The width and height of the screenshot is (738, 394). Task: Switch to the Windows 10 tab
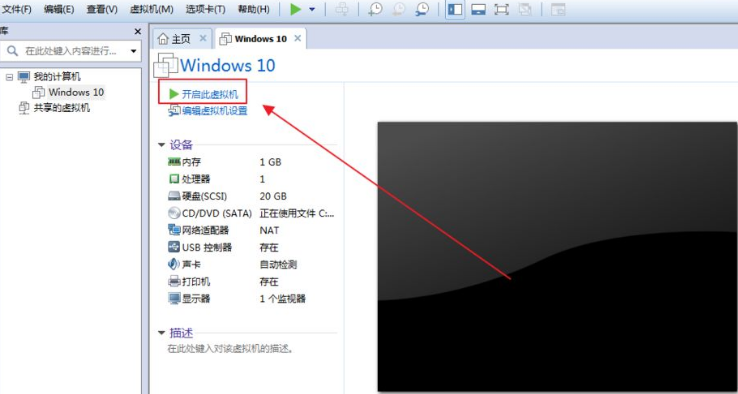(260, 39)
